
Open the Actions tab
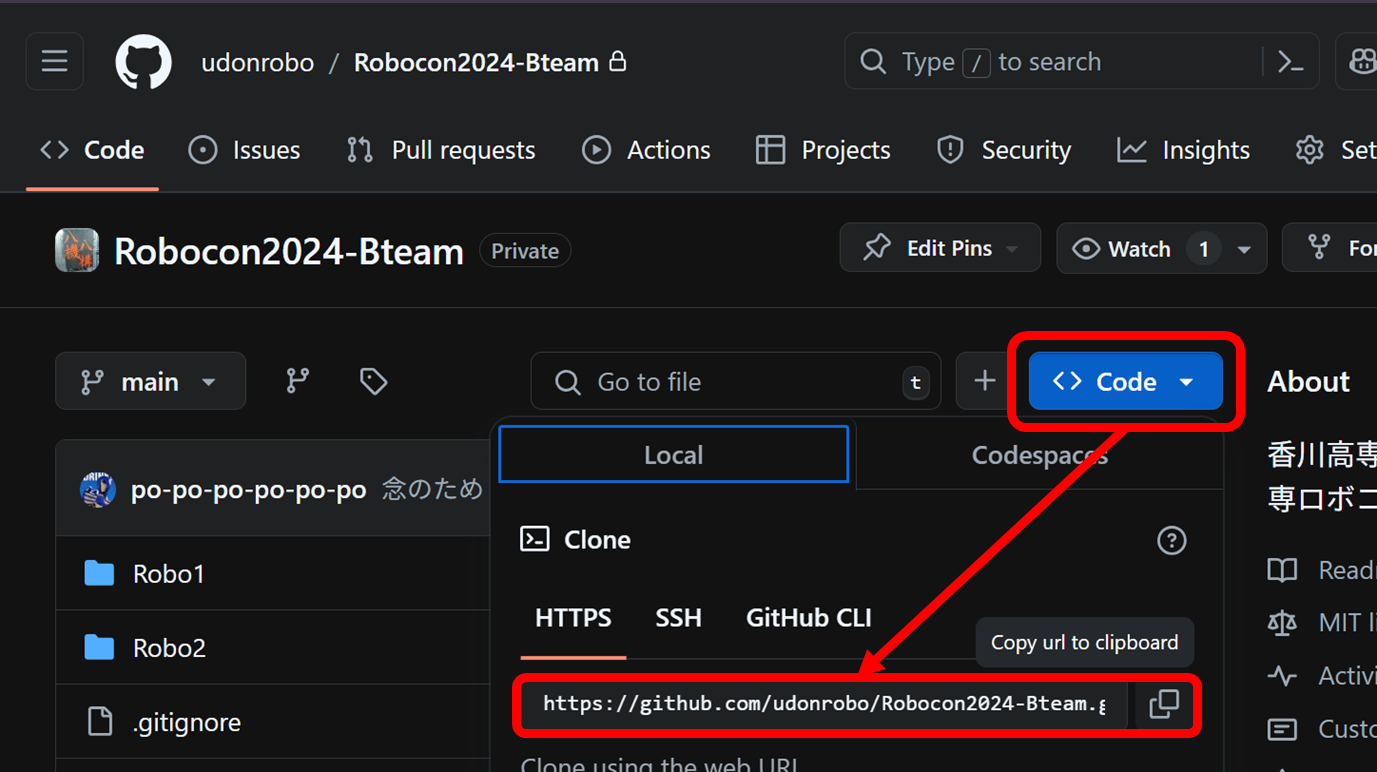coord(646,150)
